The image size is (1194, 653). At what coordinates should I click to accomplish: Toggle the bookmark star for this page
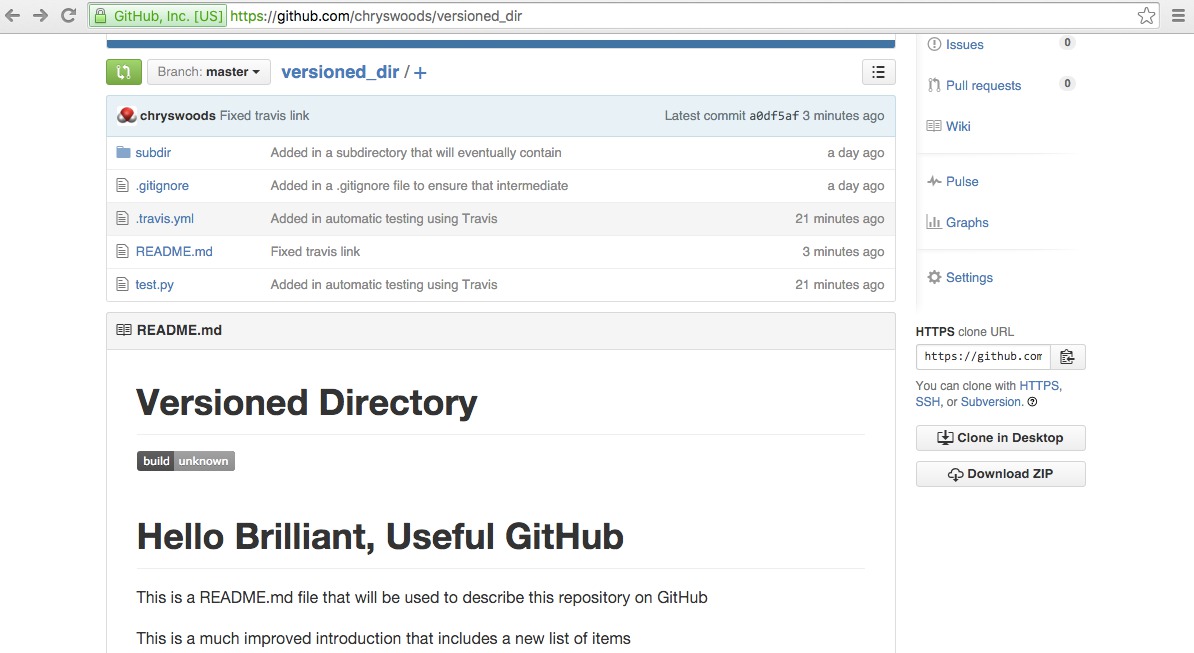coord(1146,15)
